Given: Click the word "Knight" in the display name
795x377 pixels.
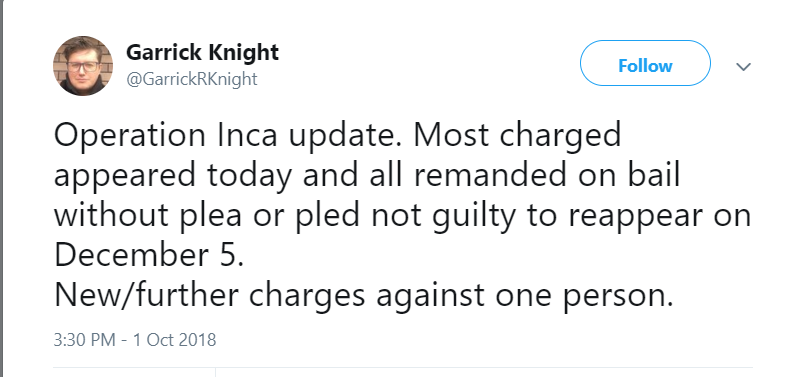Looking at the screenshot, I should [x=244, y=52].
